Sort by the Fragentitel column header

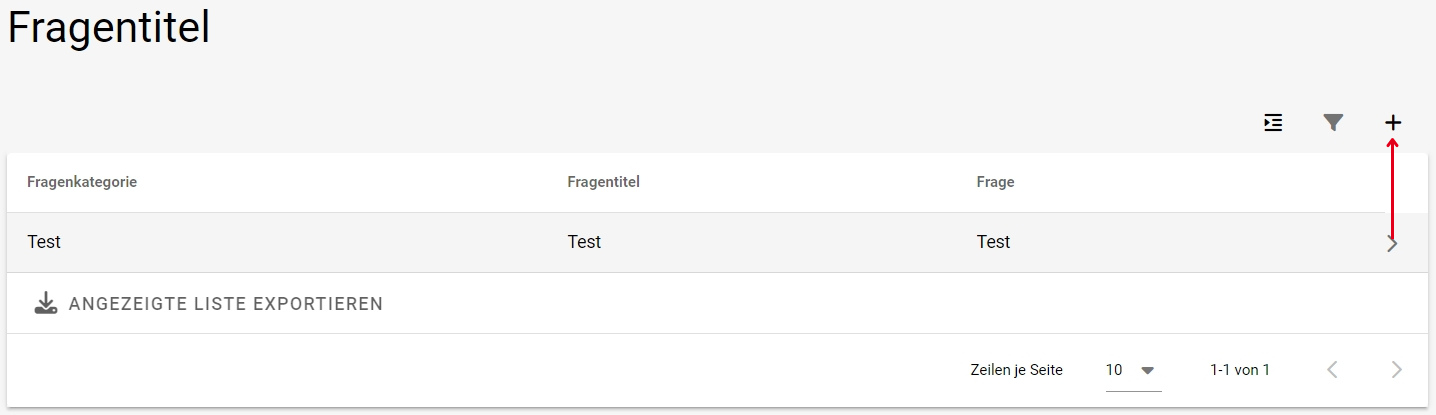click(x=603, y=182)
